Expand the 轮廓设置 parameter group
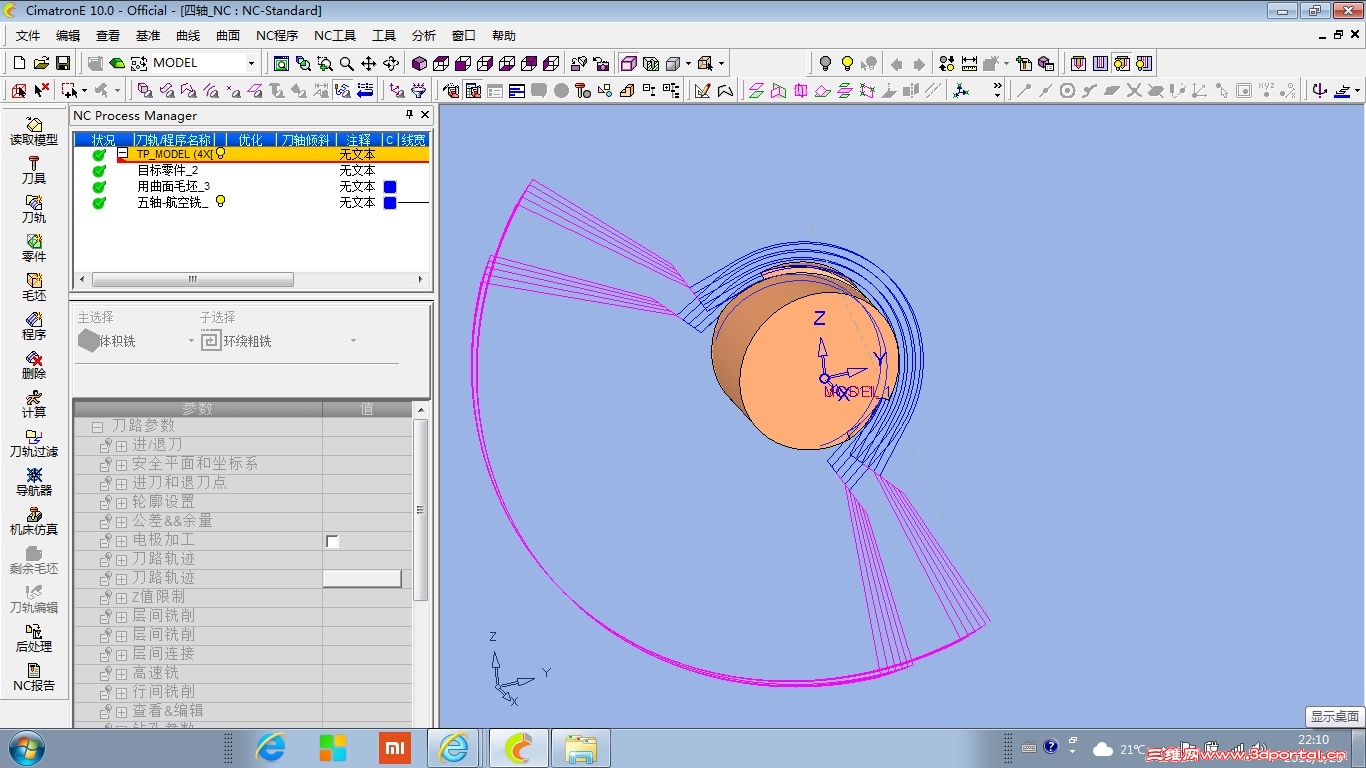 [121, 502]
